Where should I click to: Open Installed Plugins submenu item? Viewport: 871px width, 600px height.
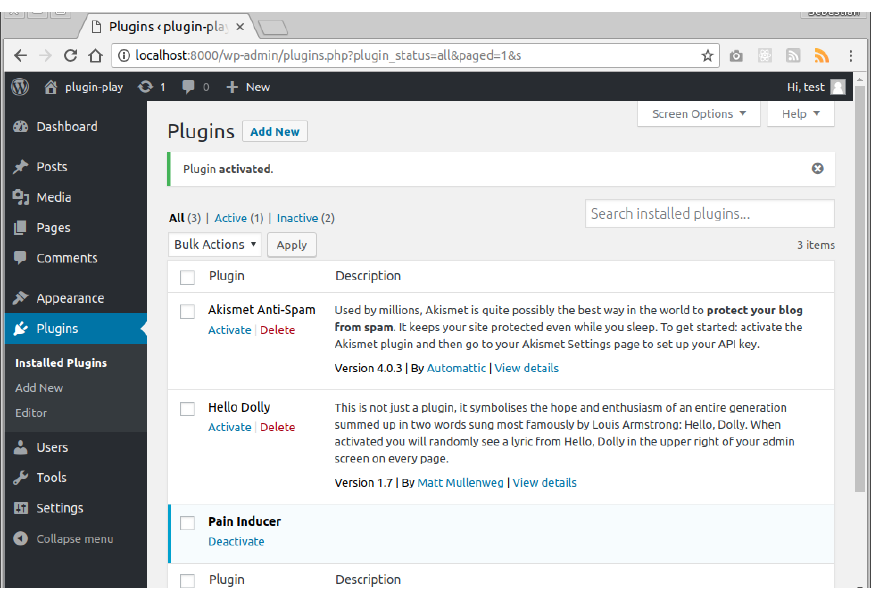[61, 363]
